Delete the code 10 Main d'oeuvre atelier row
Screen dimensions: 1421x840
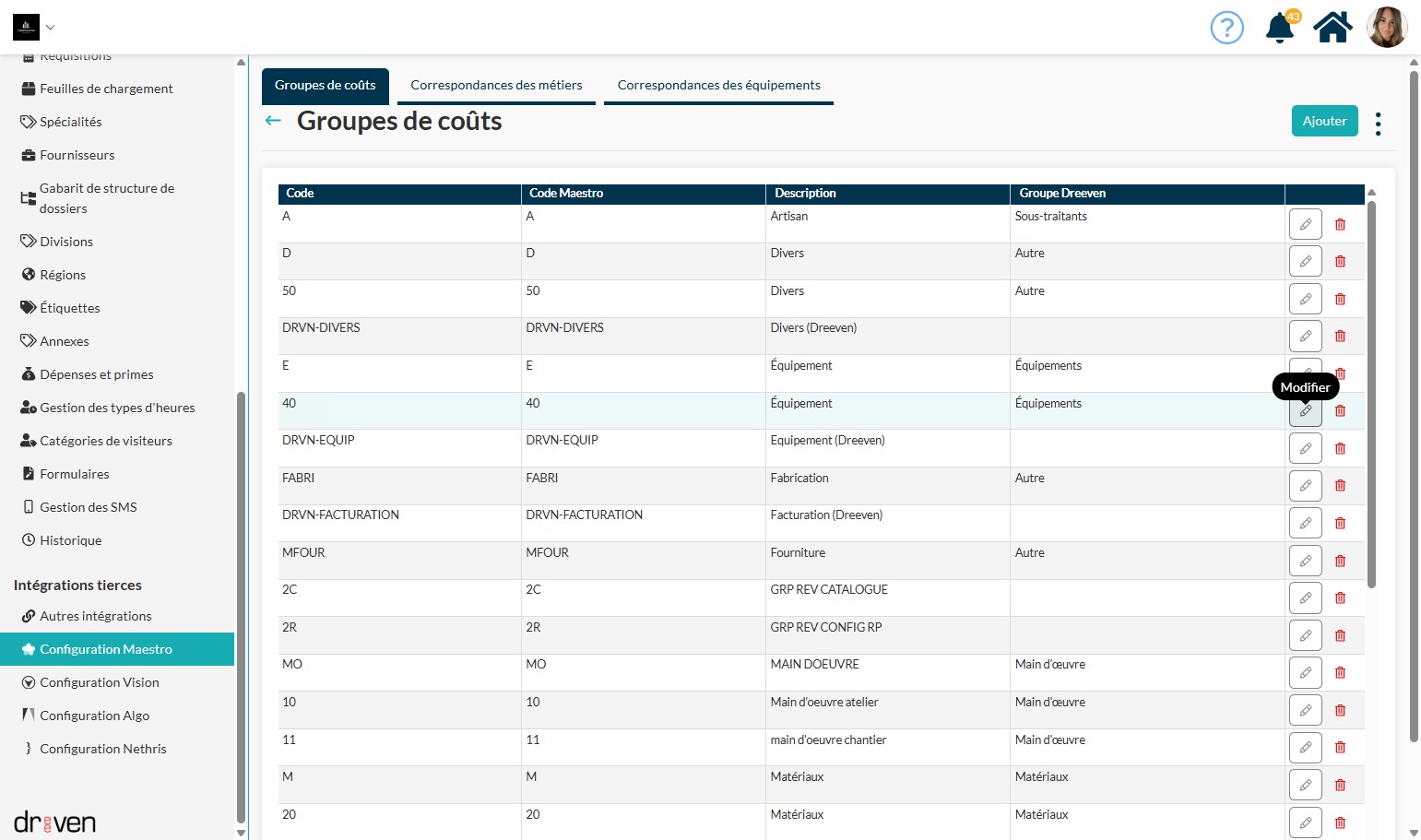click(x=1340, y=710)
